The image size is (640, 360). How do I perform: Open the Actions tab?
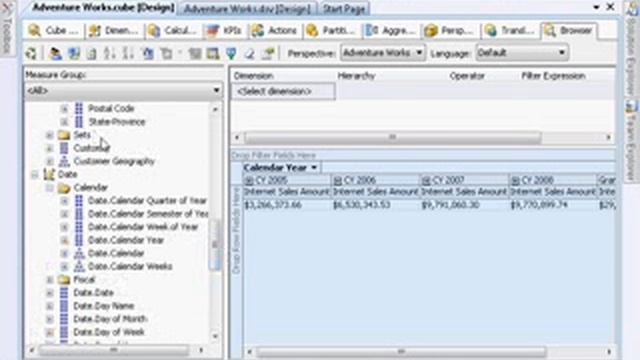tap(275, 31)
